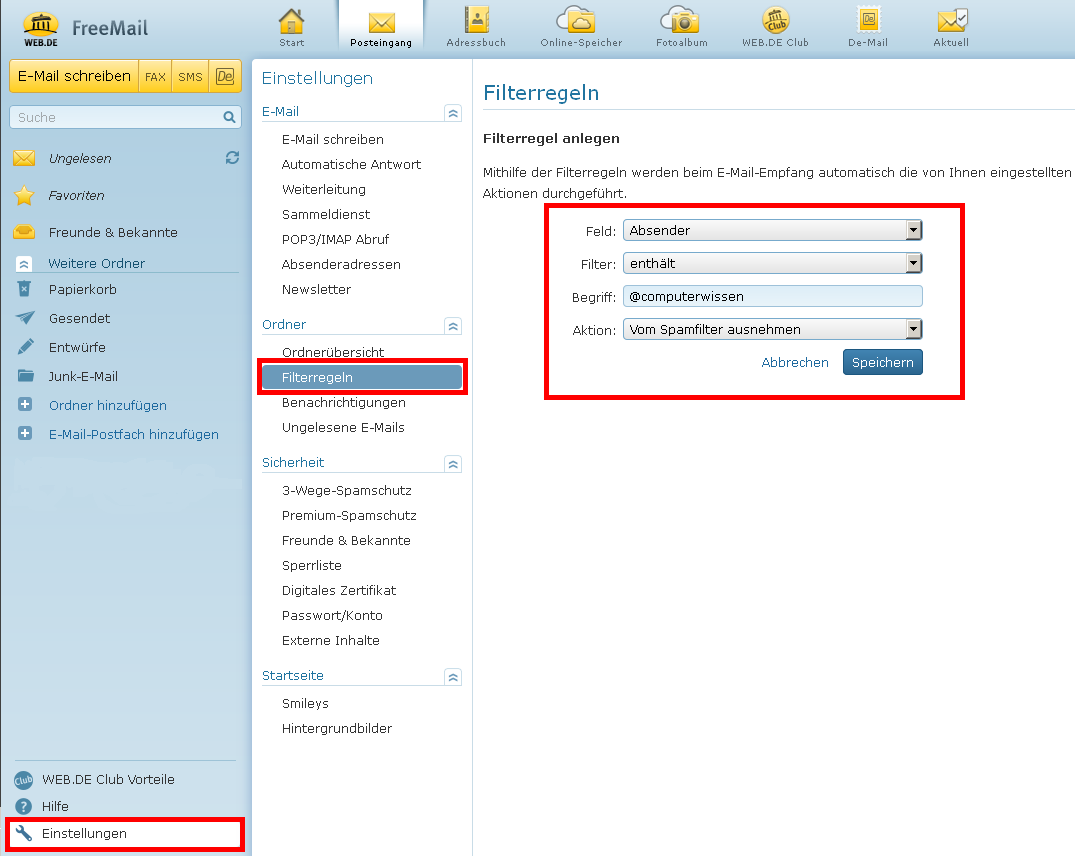The image size is (1075, 856).
Task: Click the search magnifier icon
Action: (x=229, y=117)
